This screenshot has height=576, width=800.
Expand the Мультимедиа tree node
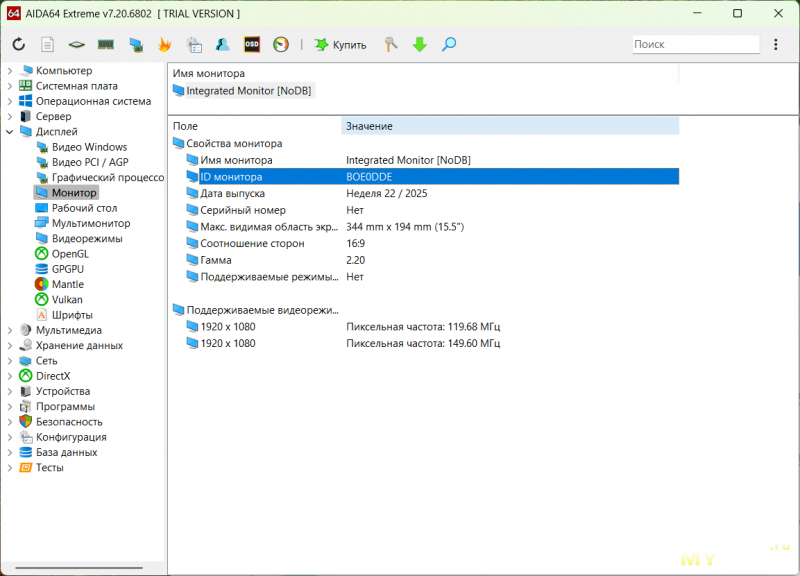[10, 330]
